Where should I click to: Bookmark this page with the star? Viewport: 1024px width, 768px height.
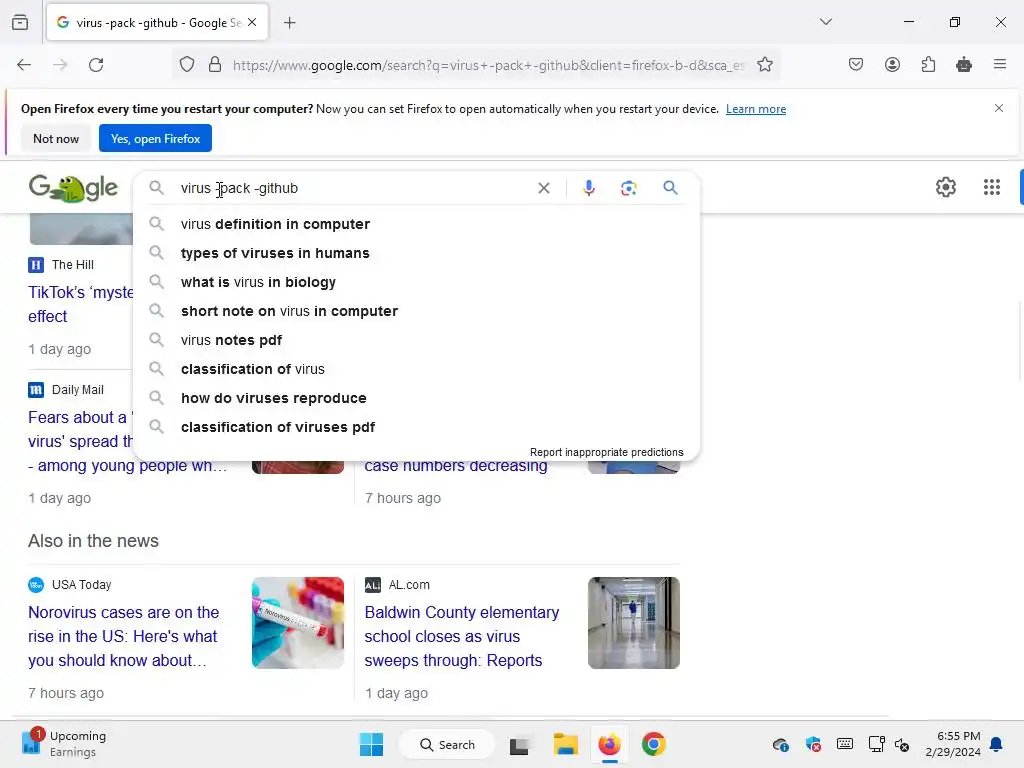click(x=765, y=65)
